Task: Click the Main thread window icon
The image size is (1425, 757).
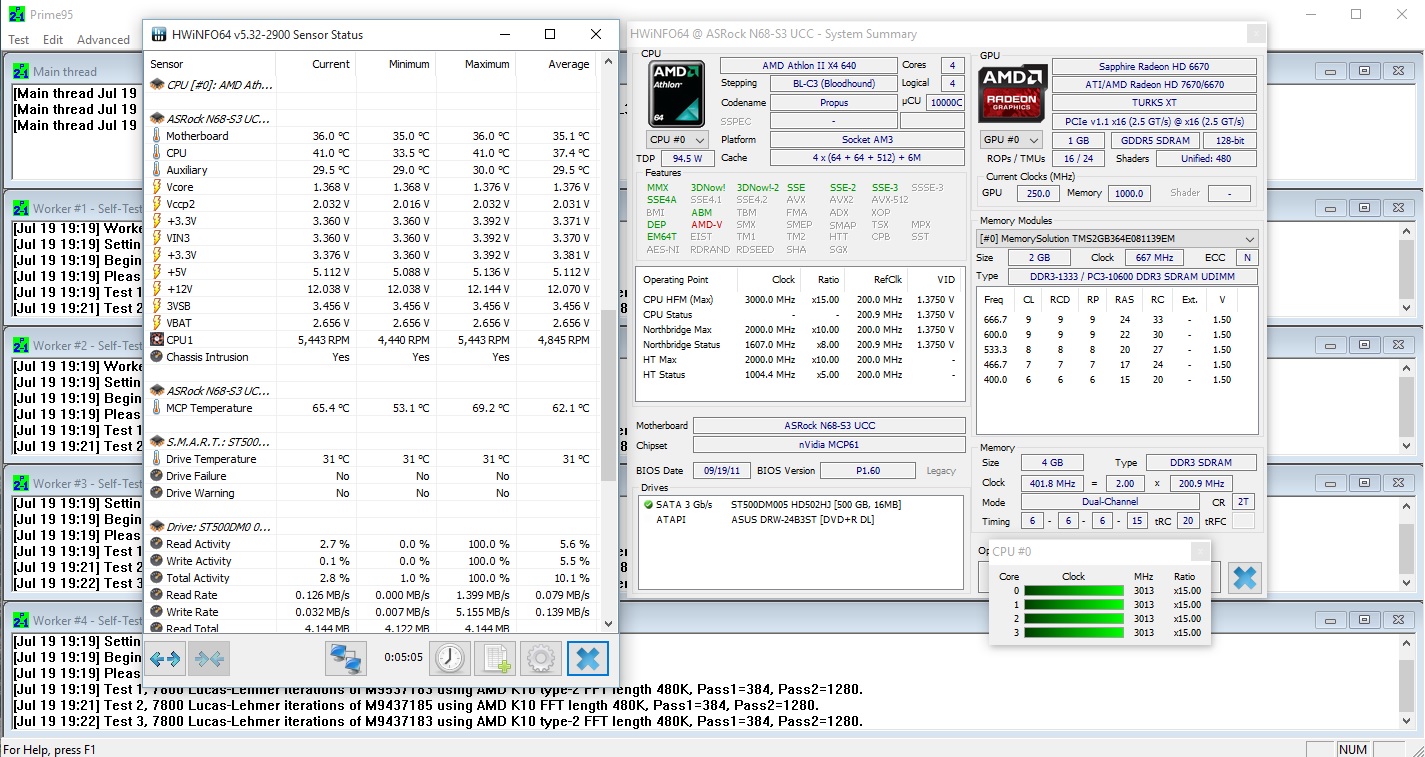Action: coord(21,71)
